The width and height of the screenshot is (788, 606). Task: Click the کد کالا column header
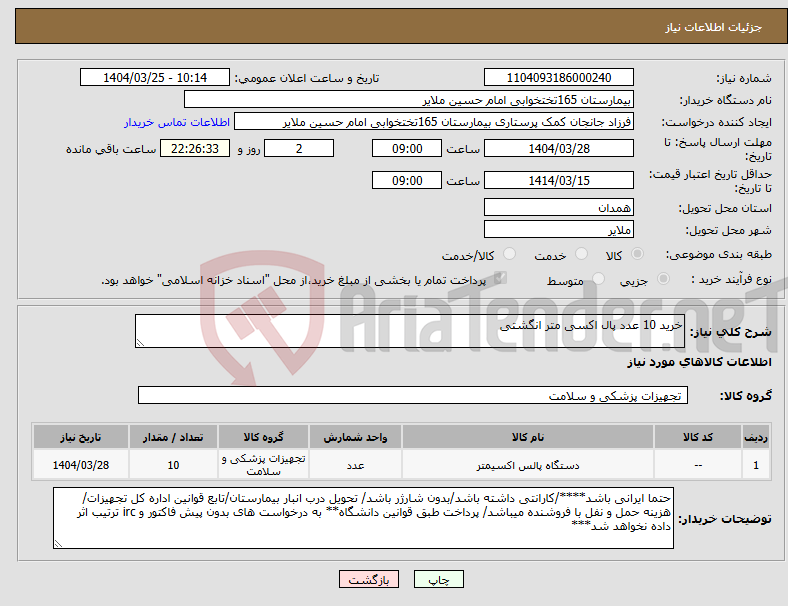pyautogui.click(x=698, y=437)
